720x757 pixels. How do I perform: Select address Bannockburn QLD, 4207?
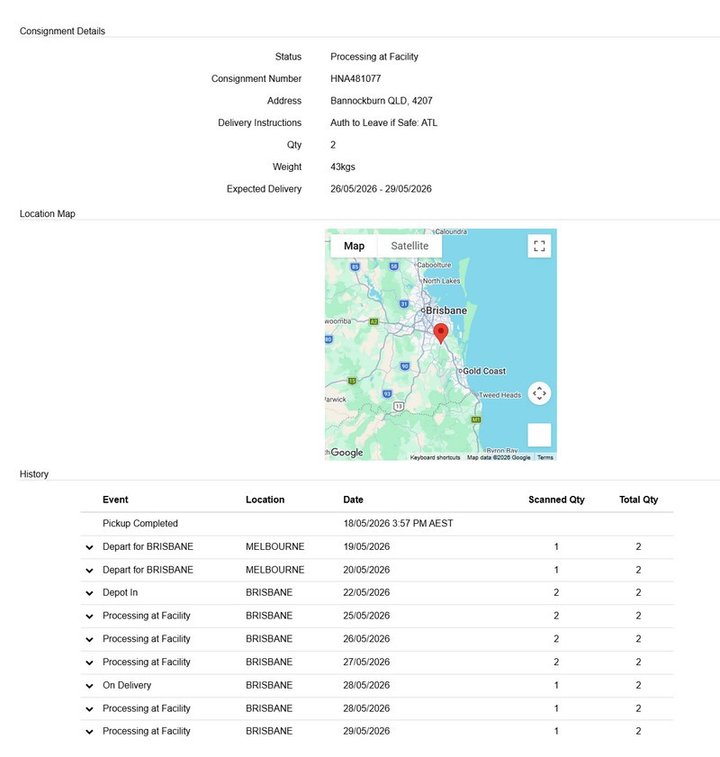[381, 100]
